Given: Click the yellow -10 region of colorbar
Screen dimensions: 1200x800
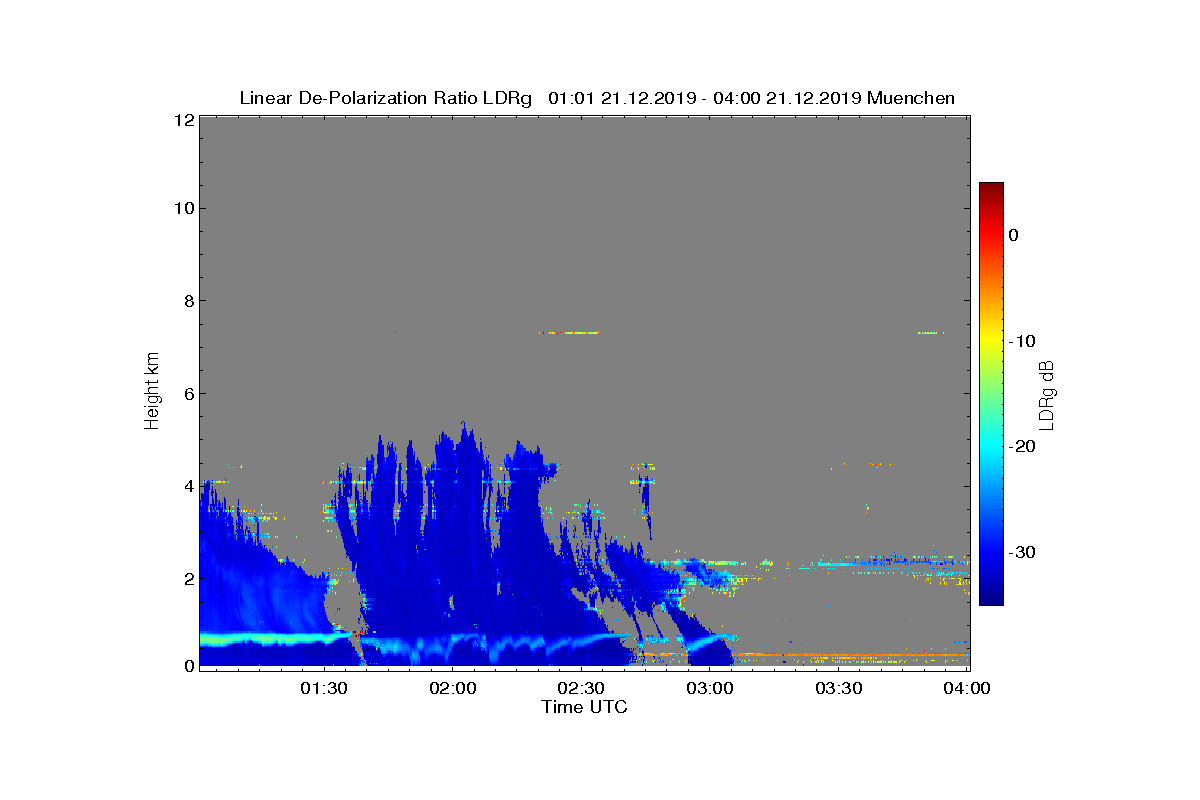Looking at the screenshot, I should point(991,341).
